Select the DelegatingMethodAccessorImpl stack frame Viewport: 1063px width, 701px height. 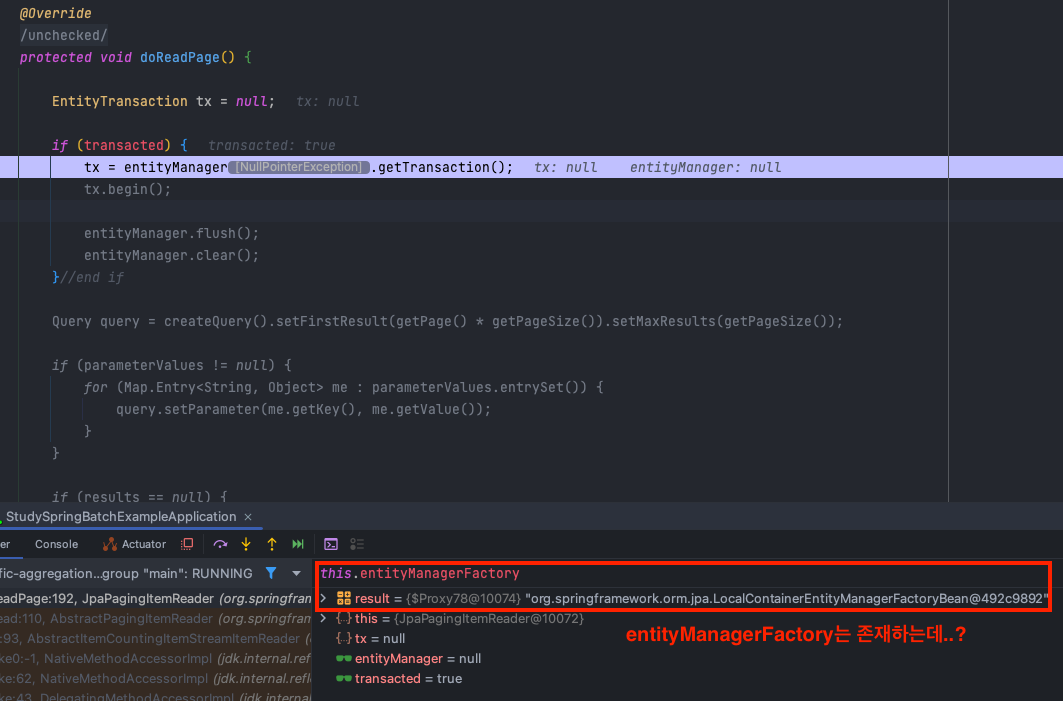[156, 696]
